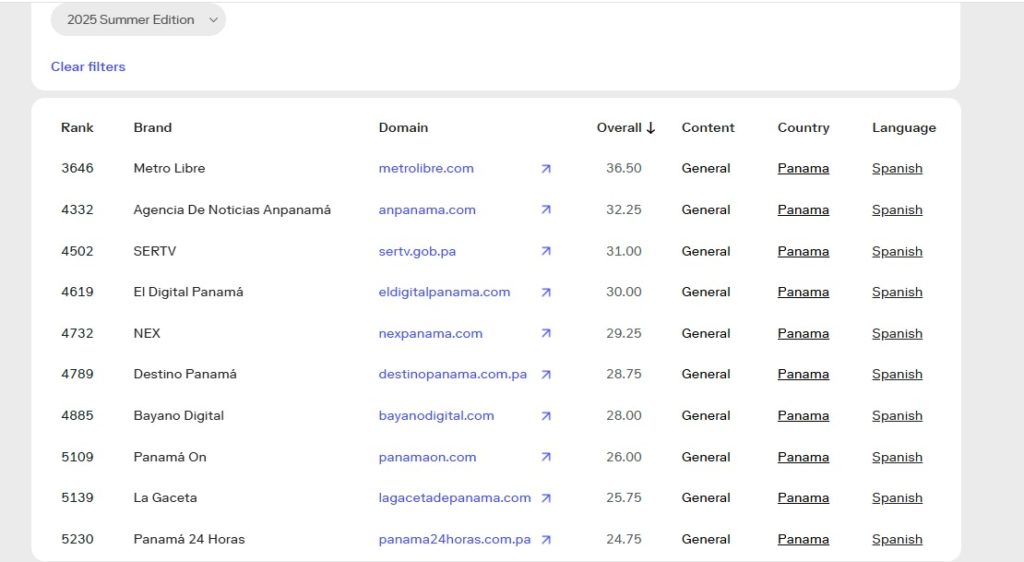The image size is (1024, 562).
Task: Click Panama link in El Digital Panamá row
Action: point(803,292)
